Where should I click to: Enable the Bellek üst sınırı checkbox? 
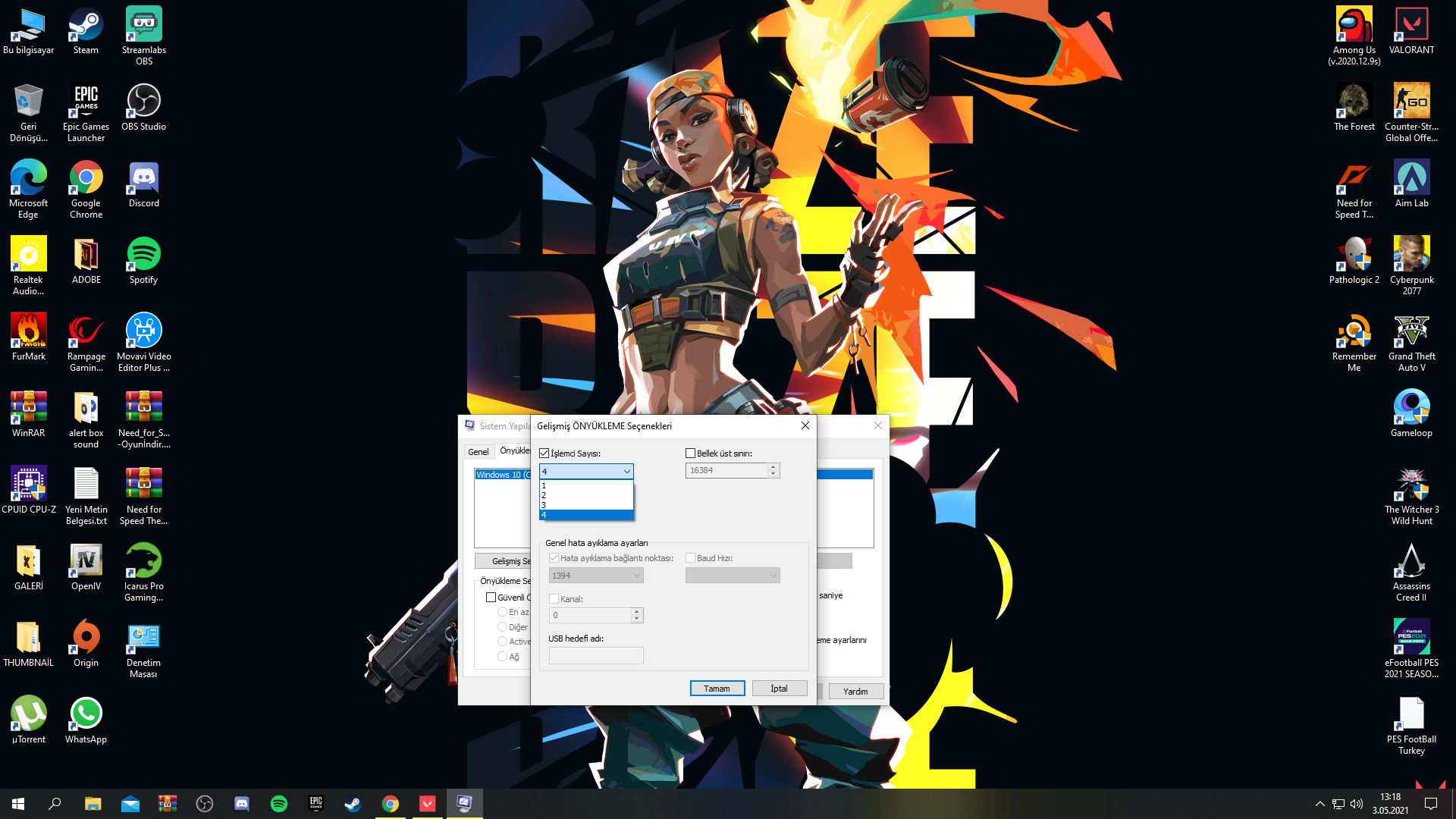click(690, 453)
